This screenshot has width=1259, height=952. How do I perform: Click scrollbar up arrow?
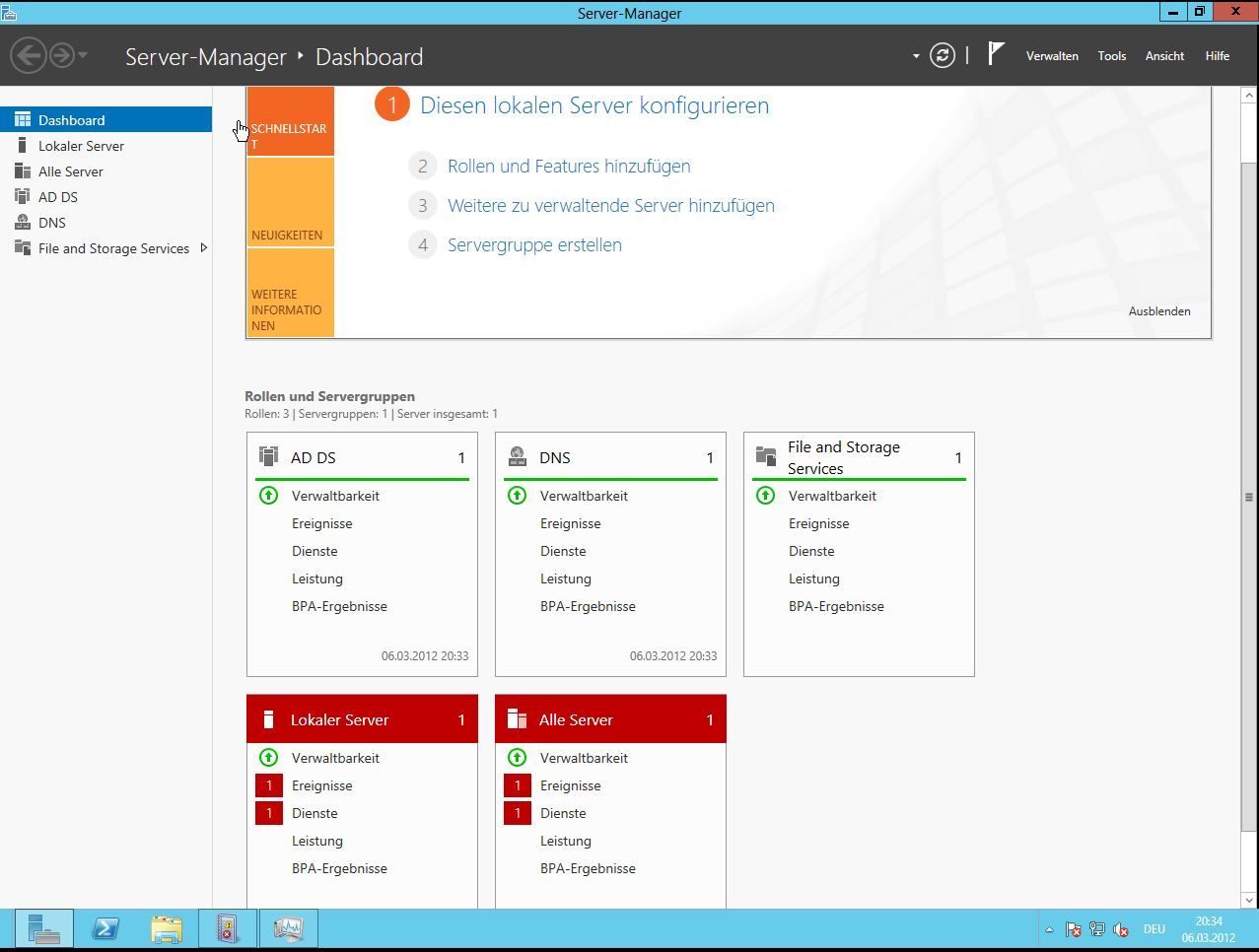pos(1248,95)
